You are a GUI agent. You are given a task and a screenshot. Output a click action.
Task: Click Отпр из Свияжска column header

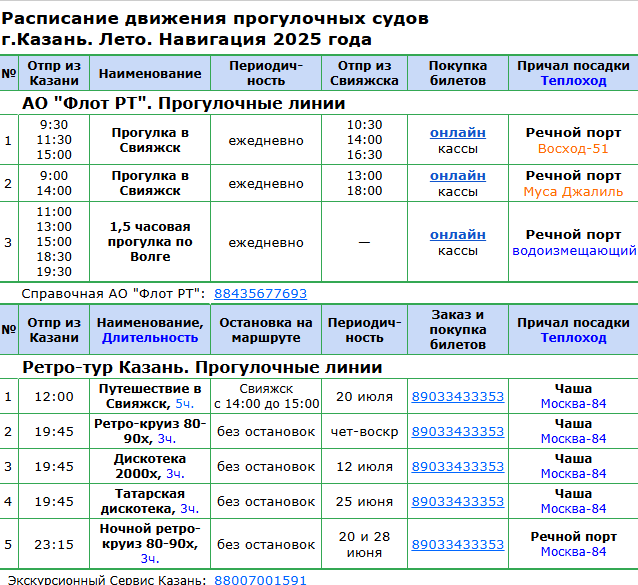click(364, 73)
